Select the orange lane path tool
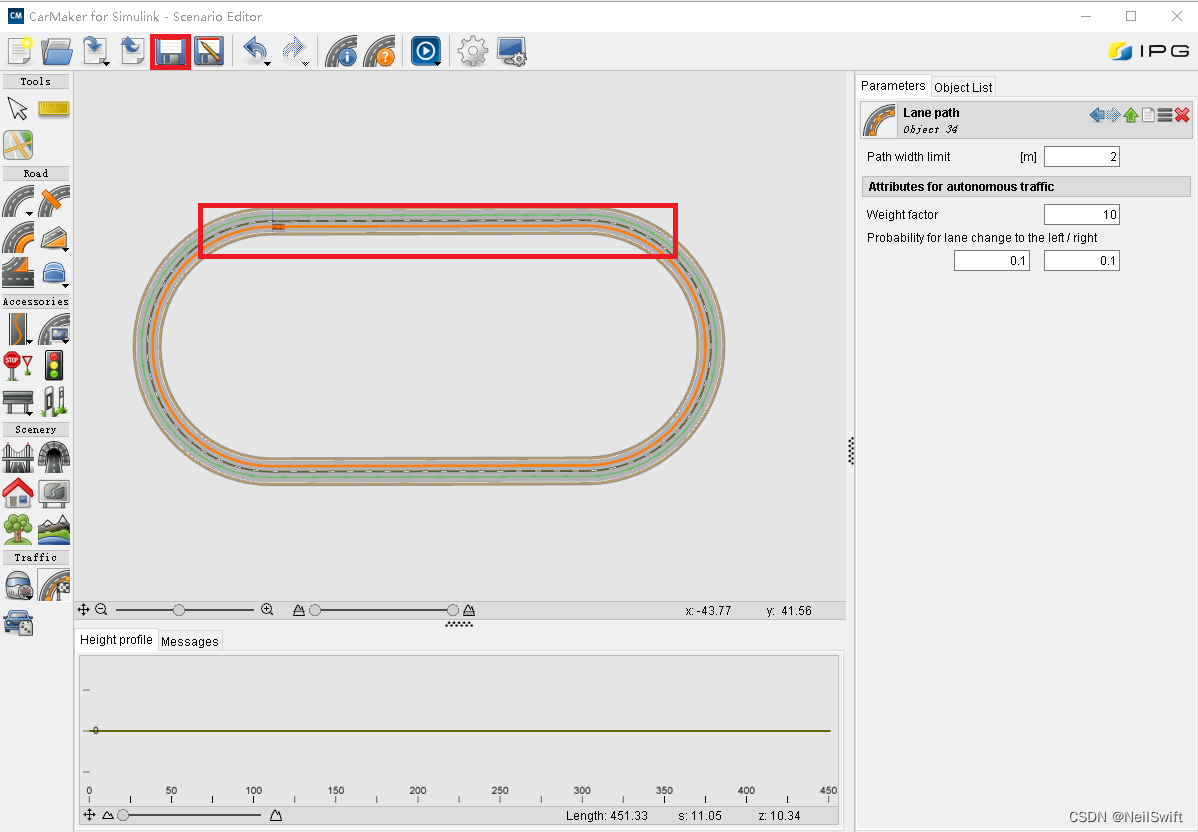Viewport: 1198px width, 832px height. coord(18,237)
